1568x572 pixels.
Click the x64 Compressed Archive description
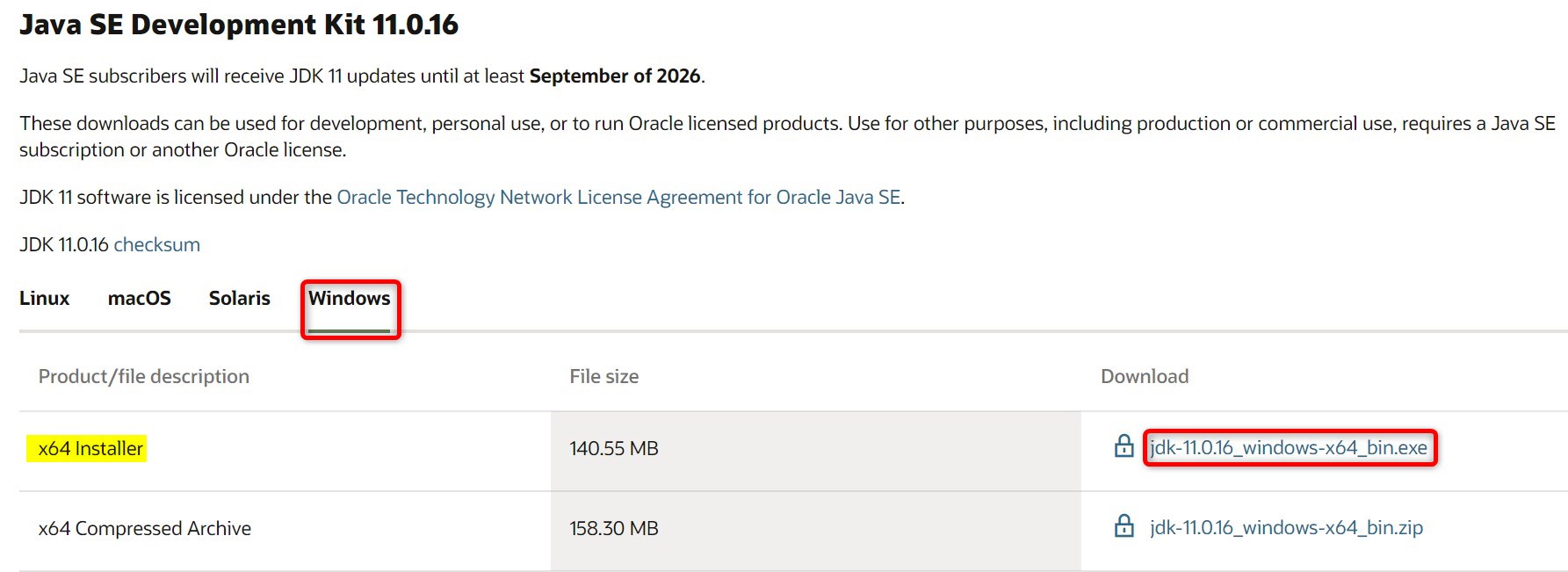(144, 529)
